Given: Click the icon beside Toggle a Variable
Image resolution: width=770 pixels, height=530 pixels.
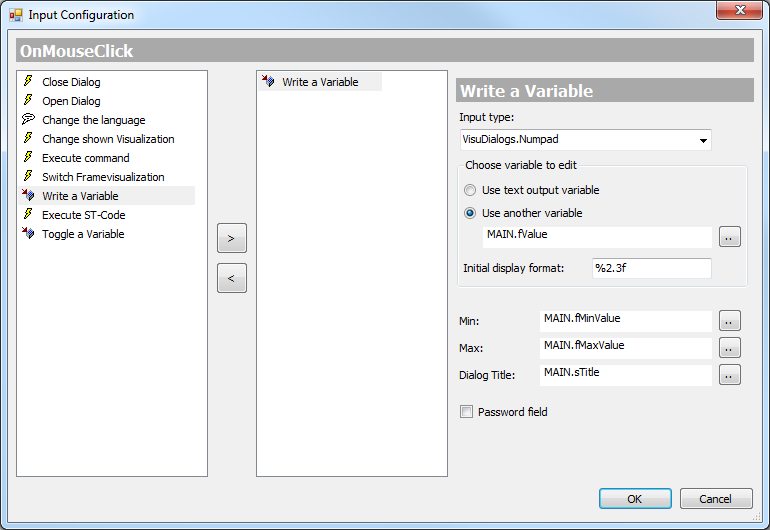Looking at the screenshot, I should [28, 233].
